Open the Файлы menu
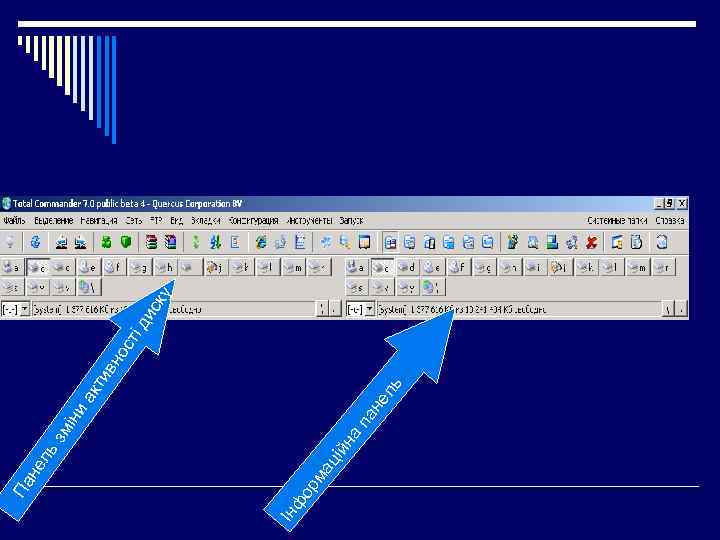The height and width of the screenshot is (540, 720). (14, 220)
